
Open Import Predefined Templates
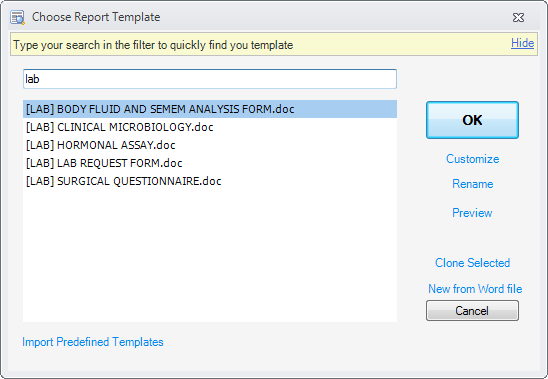(x=93, y=342)
